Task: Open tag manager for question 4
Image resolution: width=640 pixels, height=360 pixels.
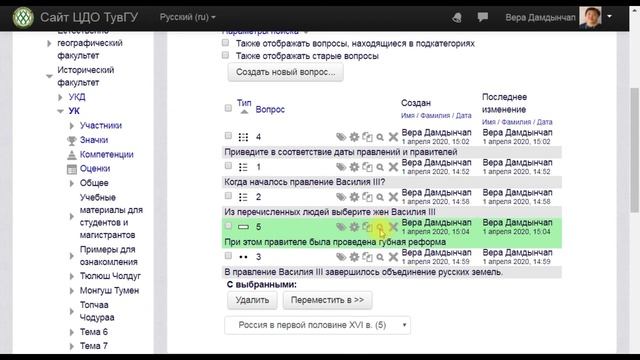Action: click(341, 137)
